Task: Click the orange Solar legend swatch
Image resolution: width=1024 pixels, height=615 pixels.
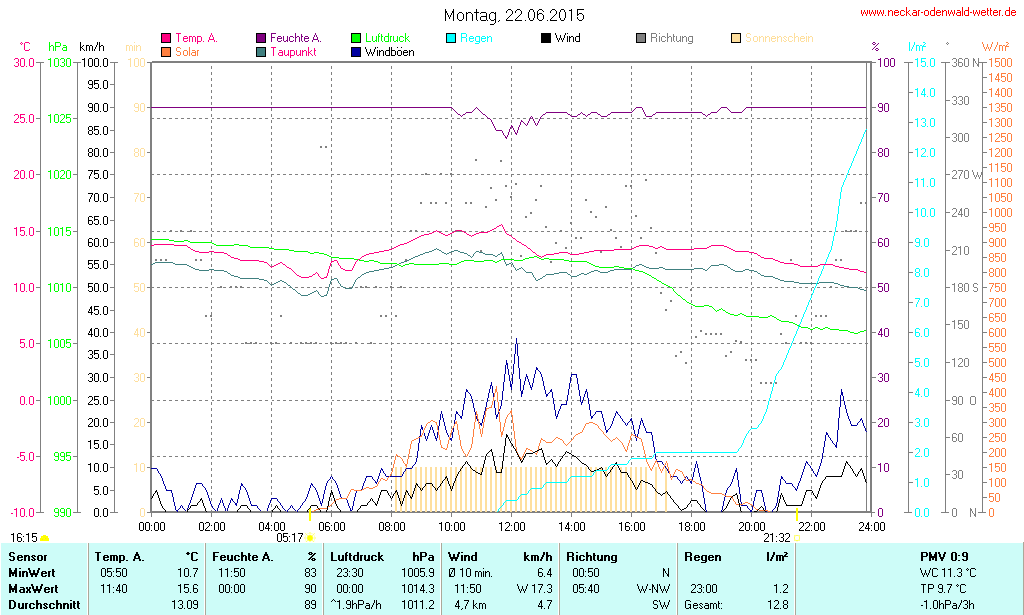Action: (x=166, y=51)
